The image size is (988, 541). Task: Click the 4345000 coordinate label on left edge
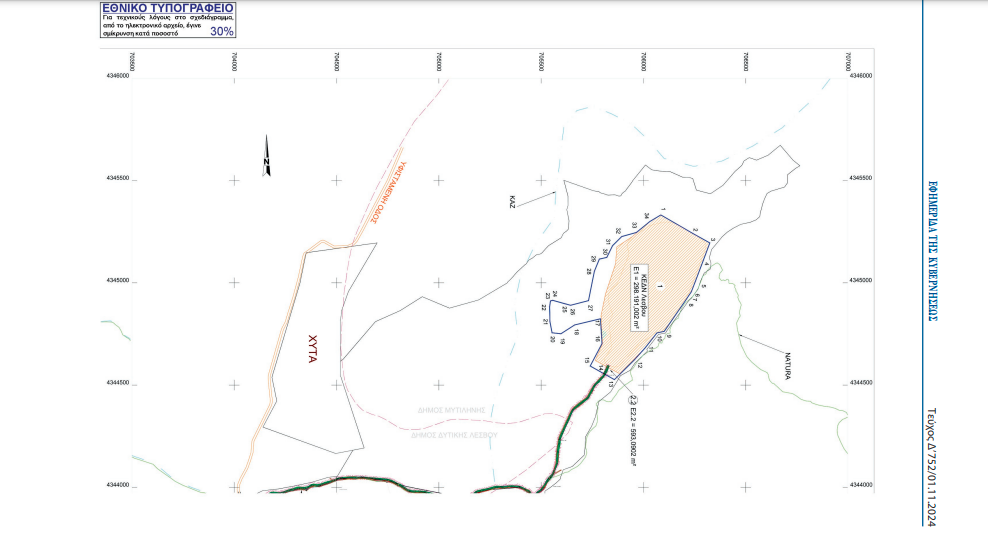click(x=115, y=281)
